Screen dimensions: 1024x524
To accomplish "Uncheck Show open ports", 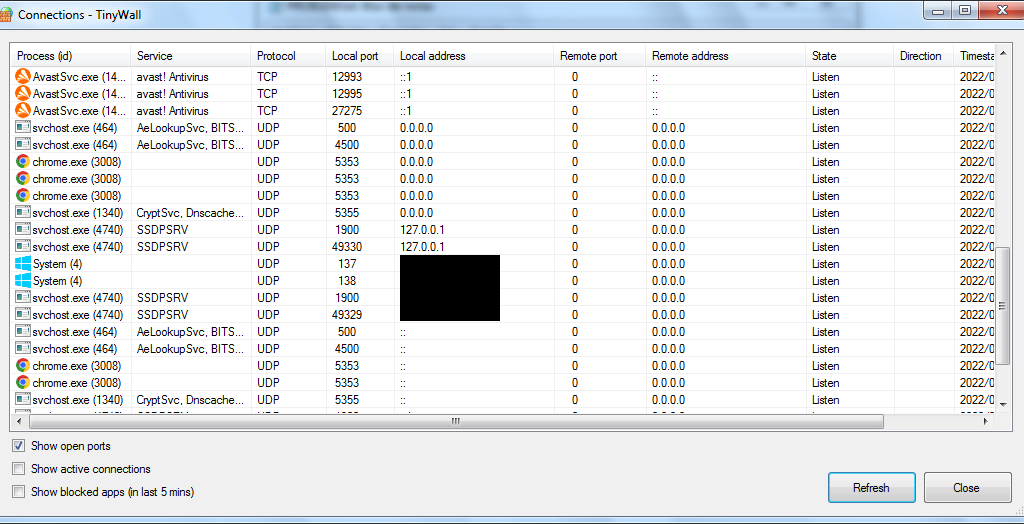I will point(19,446).
